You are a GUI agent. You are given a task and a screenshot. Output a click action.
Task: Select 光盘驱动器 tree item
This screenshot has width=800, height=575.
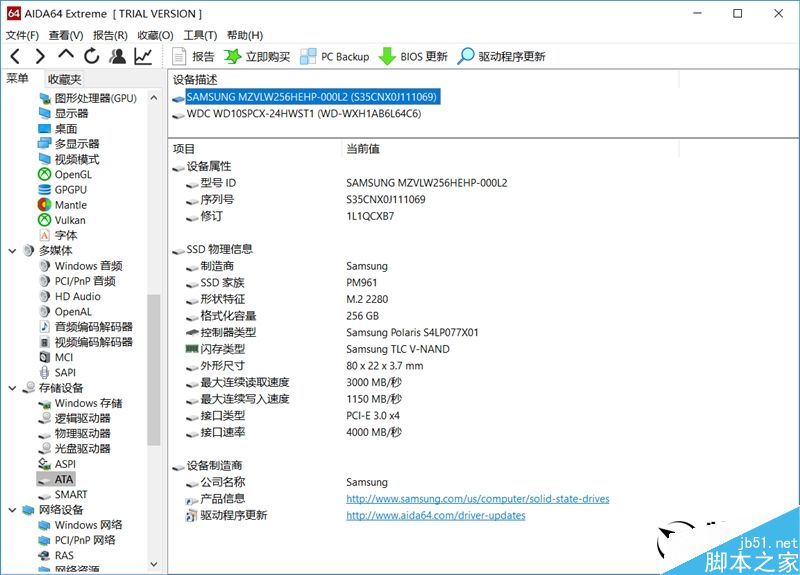click(74, 448)
